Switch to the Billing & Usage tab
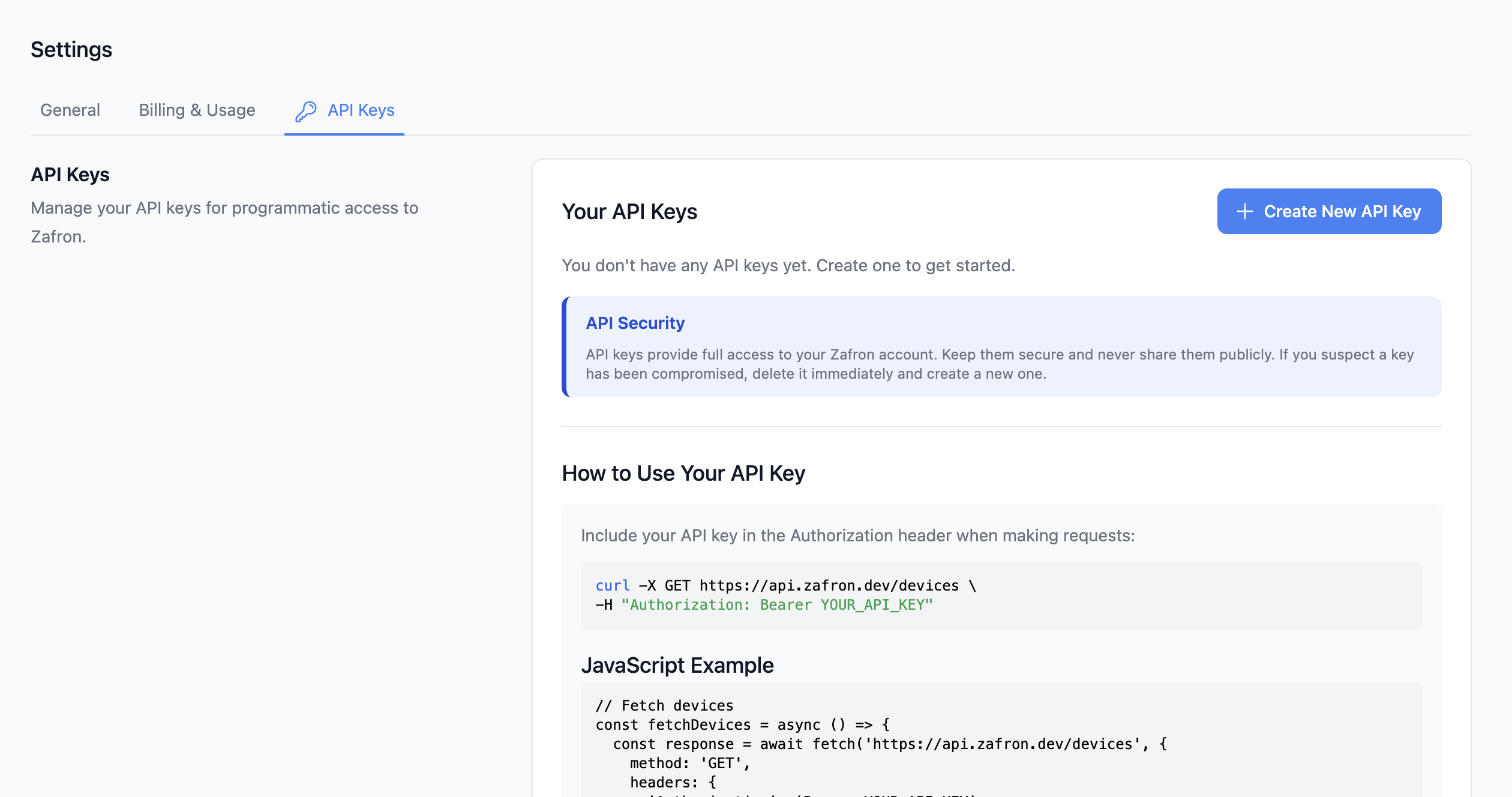The width and height of the screenshot is (1512, 797). coord(197,110)
